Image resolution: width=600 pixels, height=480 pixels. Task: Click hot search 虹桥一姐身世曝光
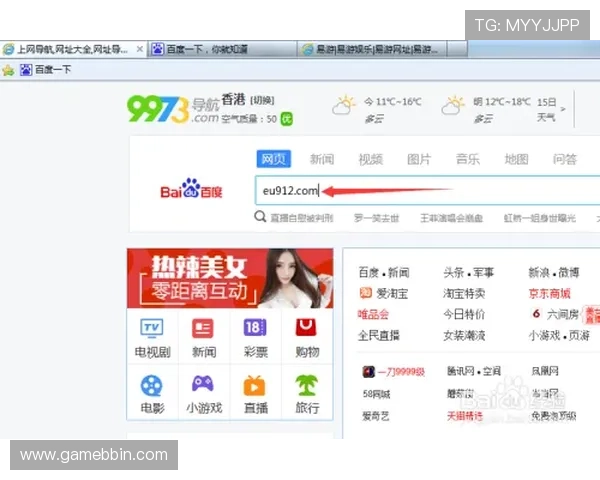point(540,218)
